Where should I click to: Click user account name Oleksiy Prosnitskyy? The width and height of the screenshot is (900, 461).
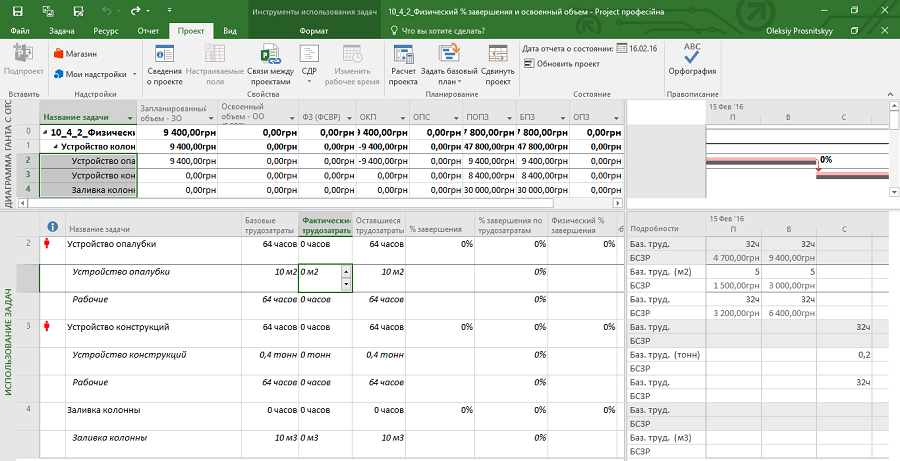(x=800, y=31)
